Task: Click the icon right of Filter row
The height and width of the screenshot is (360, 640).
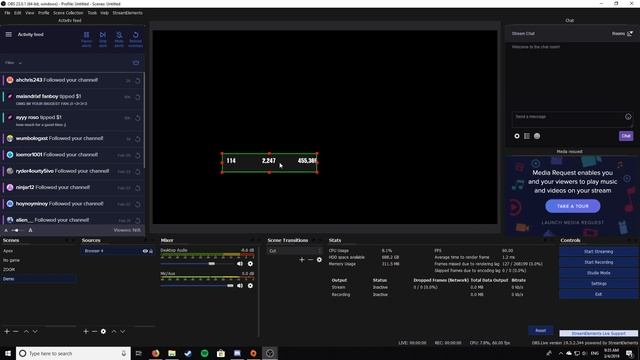Action: [136, 63]
